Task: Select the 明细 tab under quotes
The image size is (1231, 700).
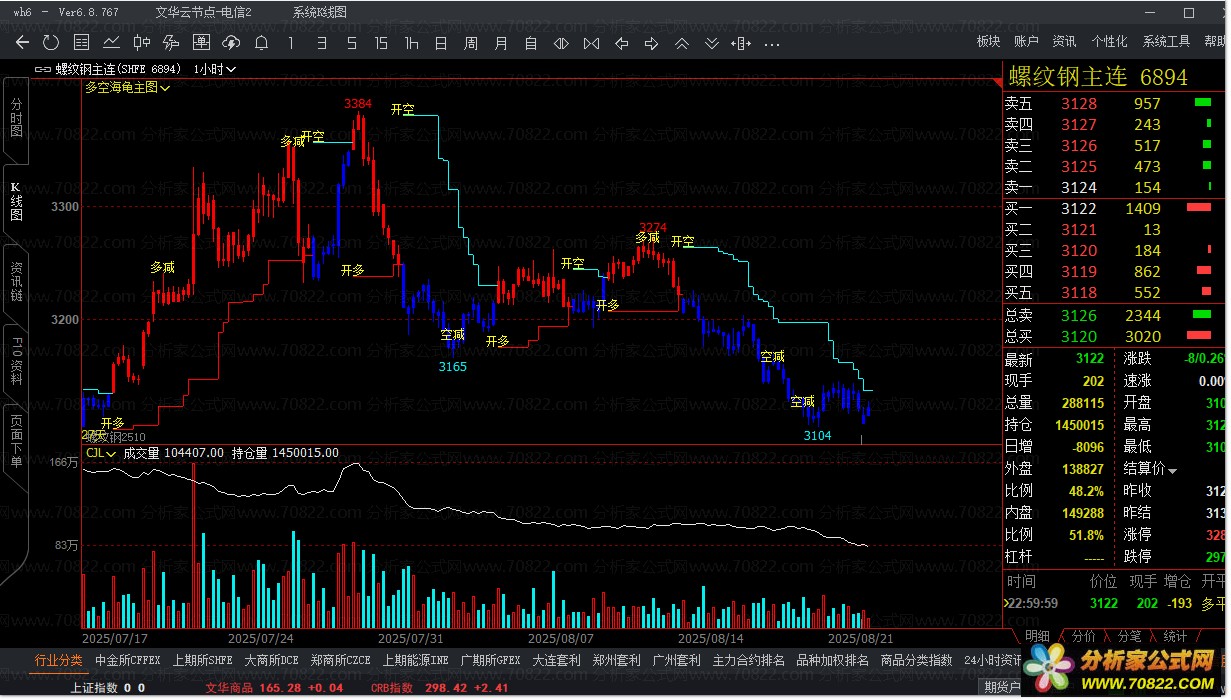Action: (1037, 636)
